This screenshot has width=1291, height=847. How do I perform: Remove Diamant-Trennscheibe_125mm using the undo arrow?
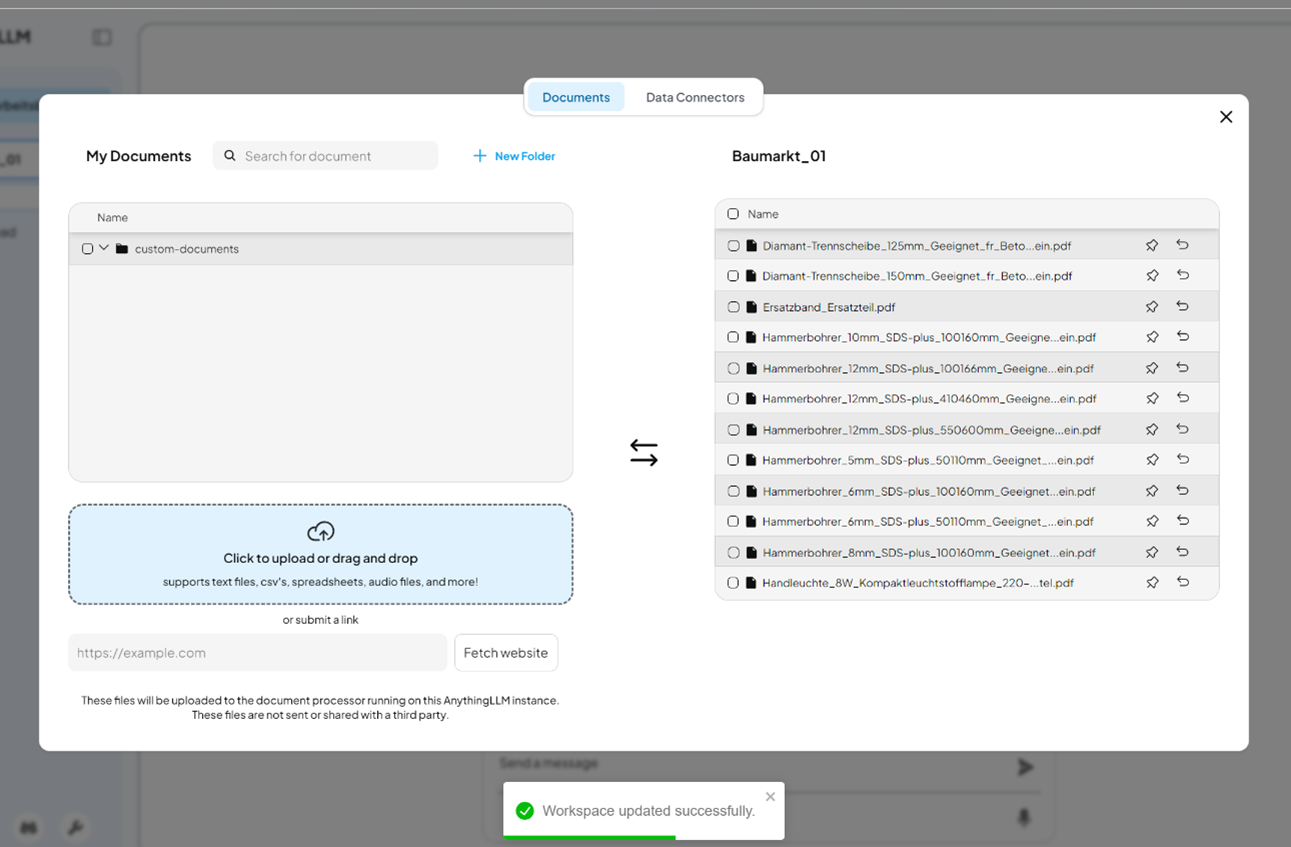click(1183, 244)
